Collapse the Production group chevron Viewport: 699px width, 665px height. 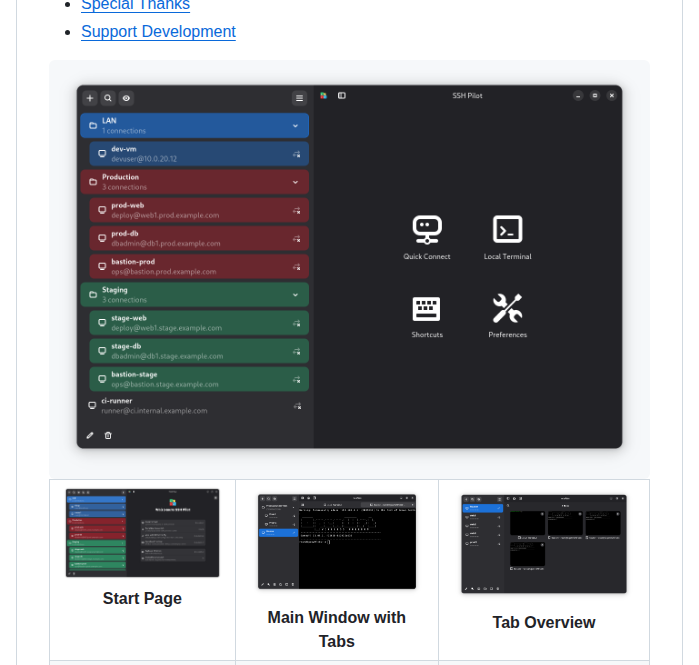295,182
